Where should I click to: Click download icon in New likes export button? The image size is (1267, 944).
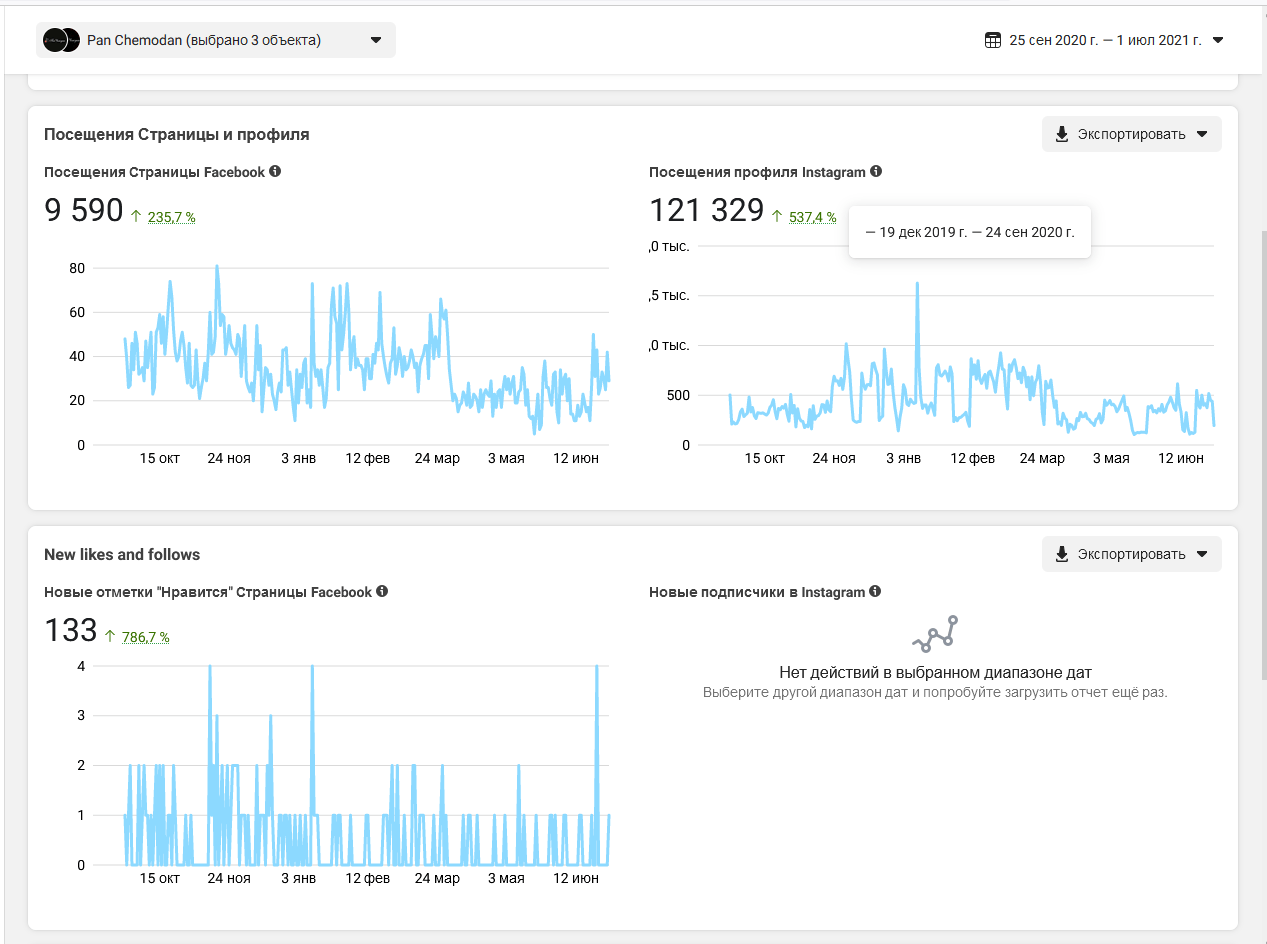click(1062, 554)
